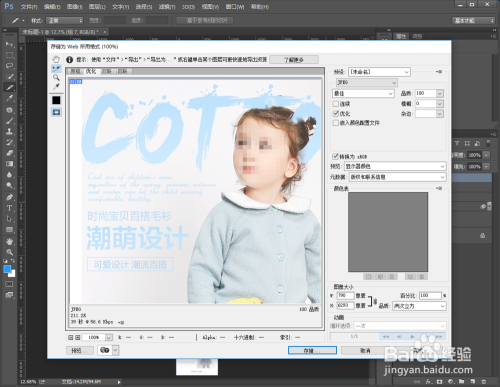The height and width of the screenshot is (387, 500).
Task: Click the 存储 (Save) button
Action: tap(312, 350)
